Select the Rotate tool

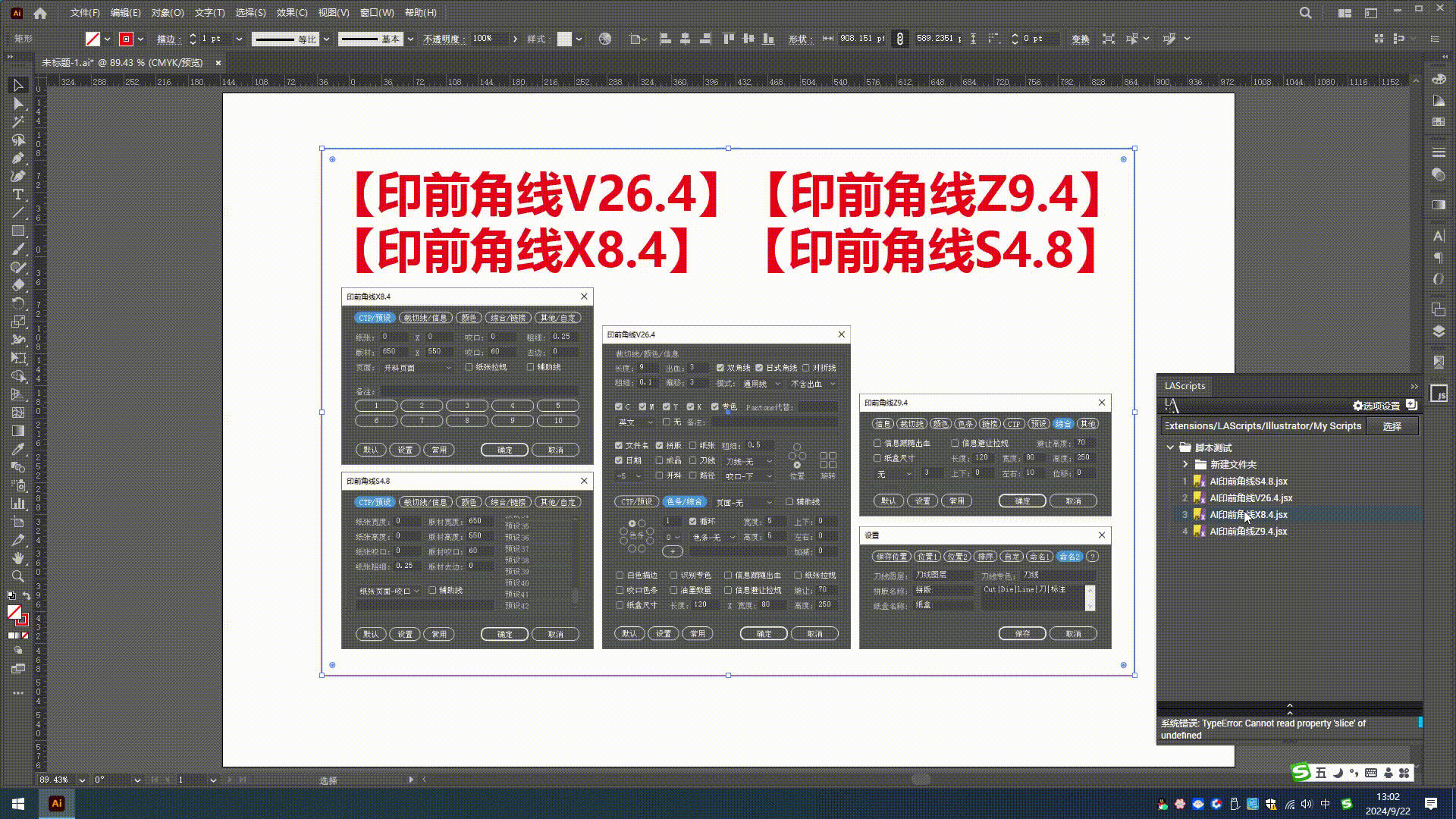18,303
